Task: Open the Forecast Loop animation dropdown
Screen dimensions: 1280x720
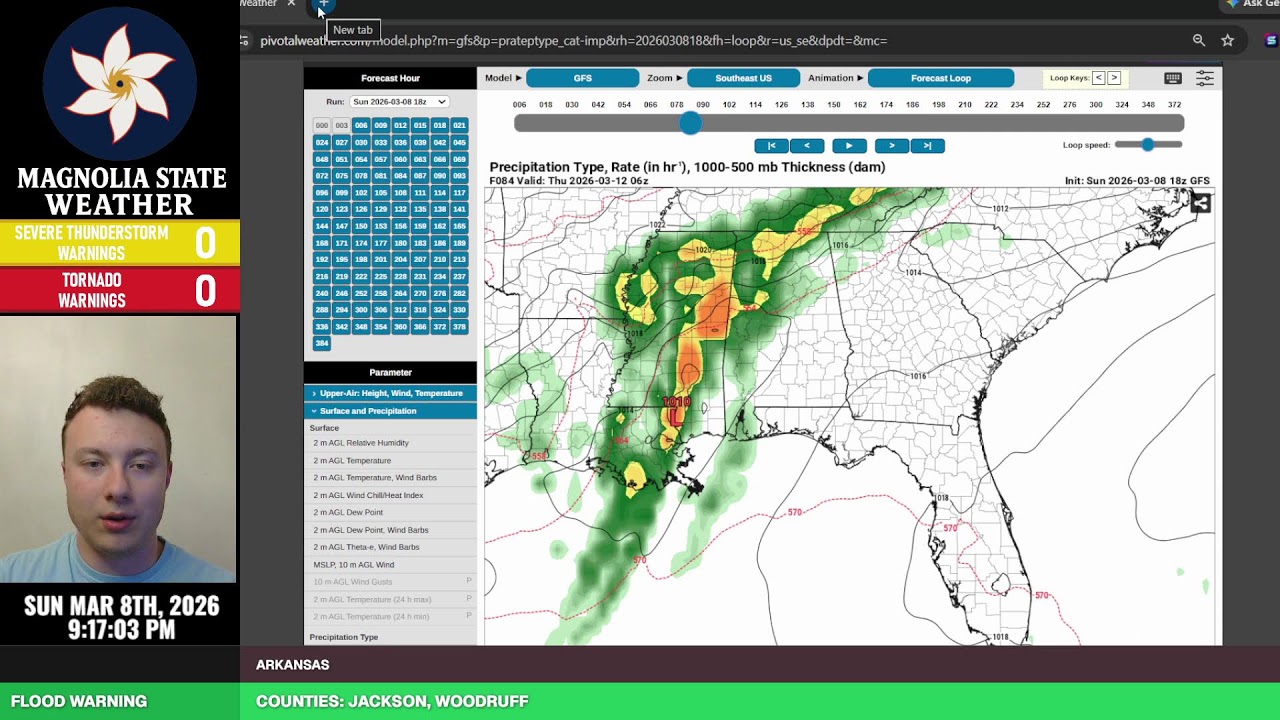Action: (x=941, y=78)
